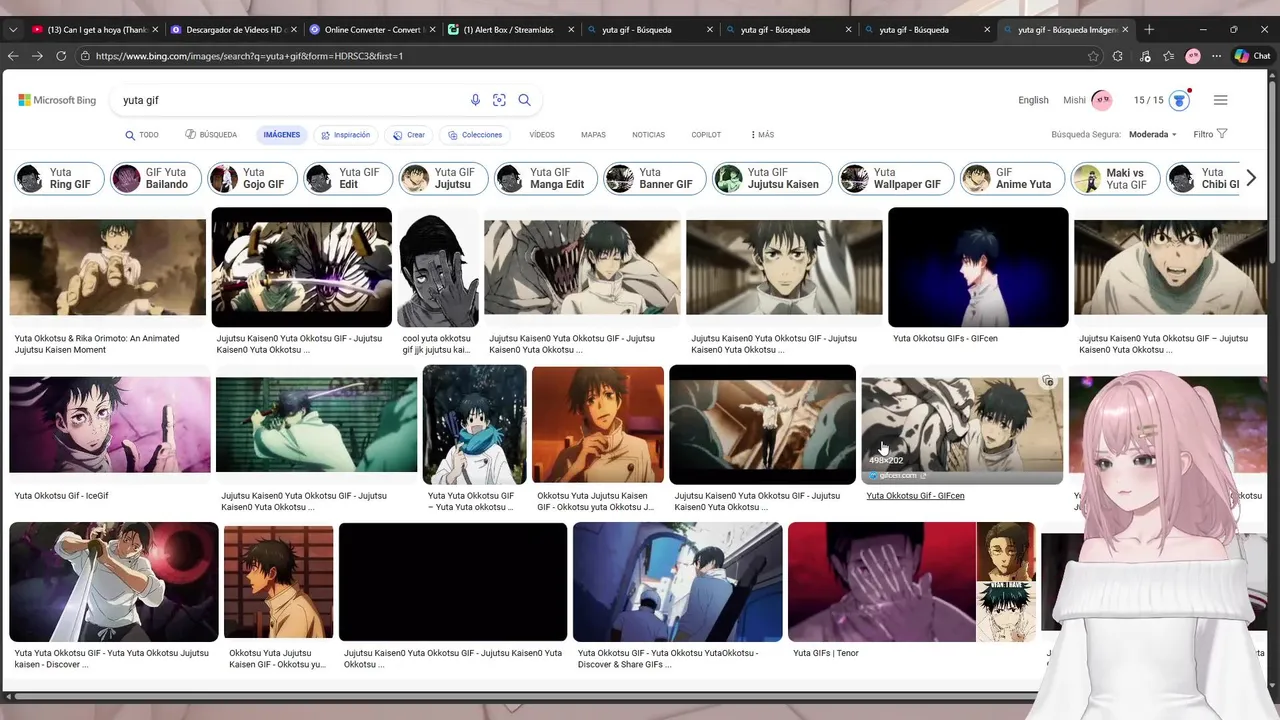The height and width of the screenshot is (720, 1280).
Task: Close the Online Converter tab
Action: pos(432,30)
